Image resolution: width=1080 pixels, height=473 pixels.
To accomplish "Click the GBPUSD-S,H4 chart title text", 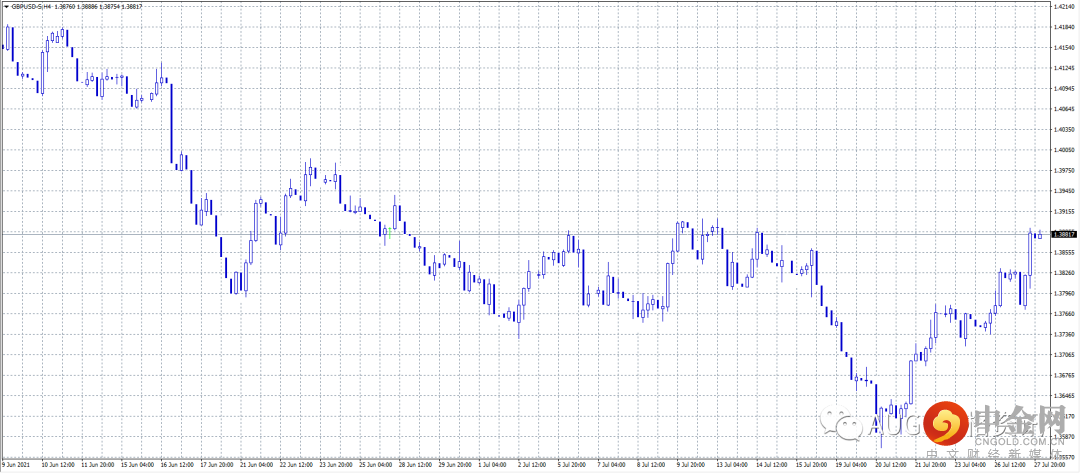I will point(30,6).
